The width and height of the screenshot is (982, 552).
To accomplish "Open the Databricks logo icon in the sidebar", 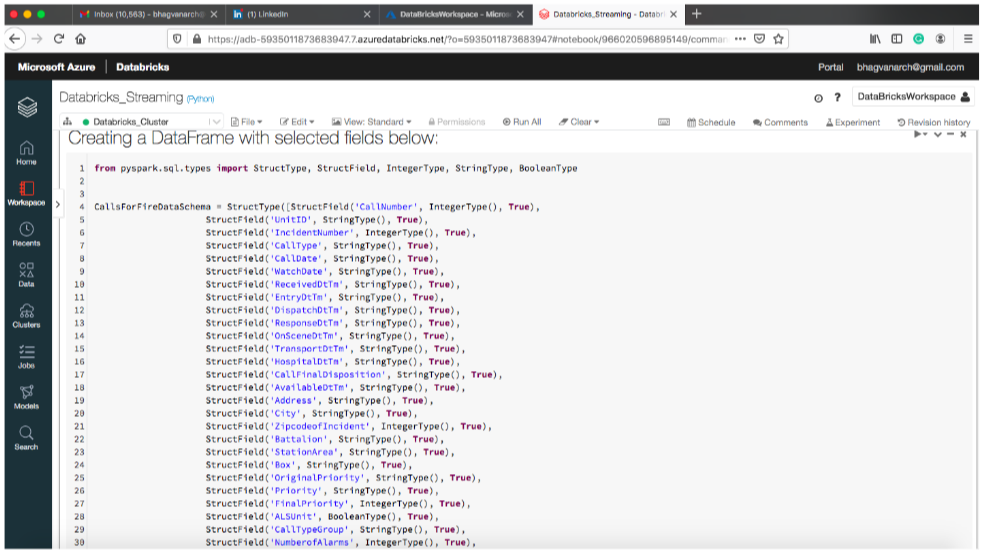I will (x=27, y=107).
